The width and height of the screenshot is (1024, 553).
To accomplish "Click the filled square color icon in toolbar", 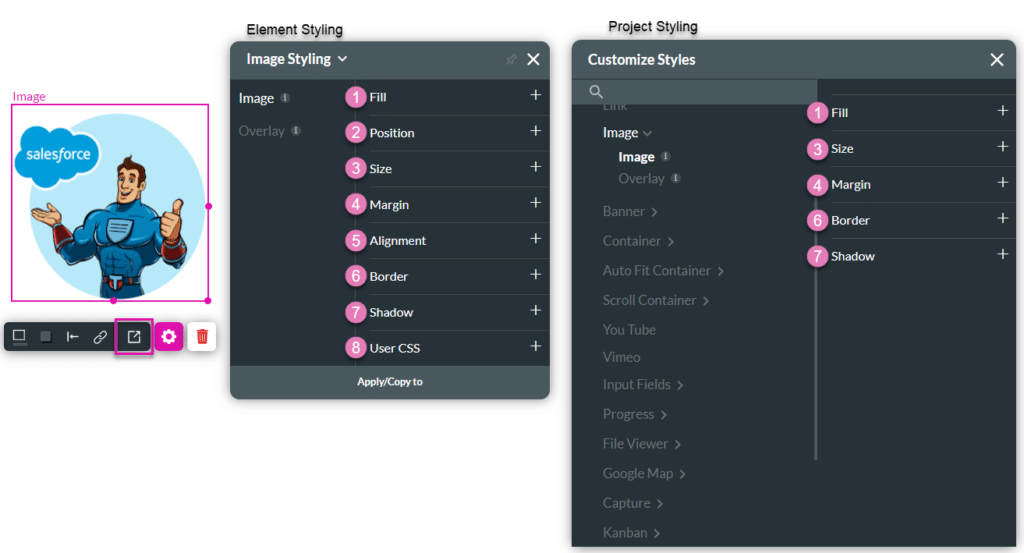I will point(46,337).
